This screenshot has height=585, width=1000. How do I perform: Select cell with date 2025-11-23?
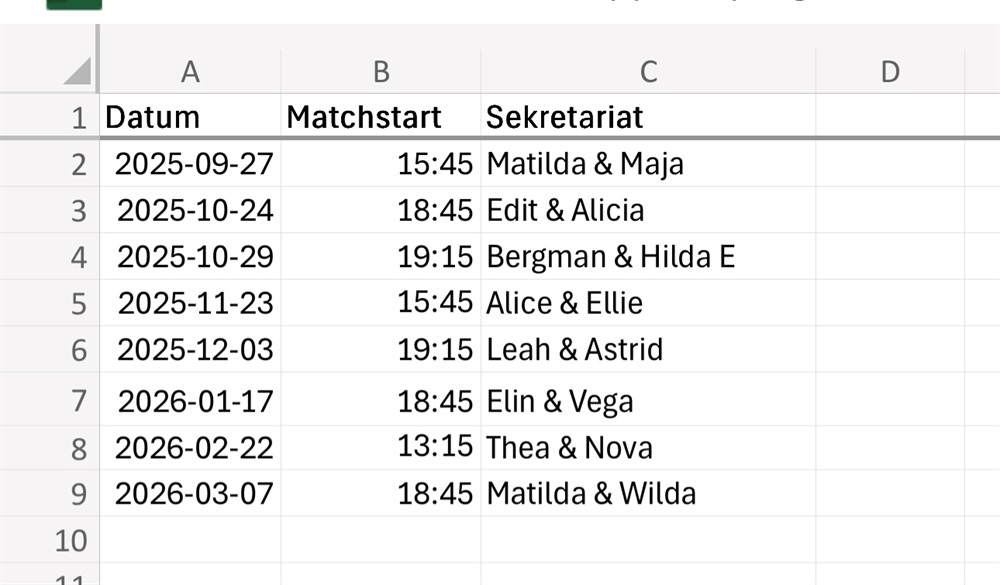coord(190,303)
